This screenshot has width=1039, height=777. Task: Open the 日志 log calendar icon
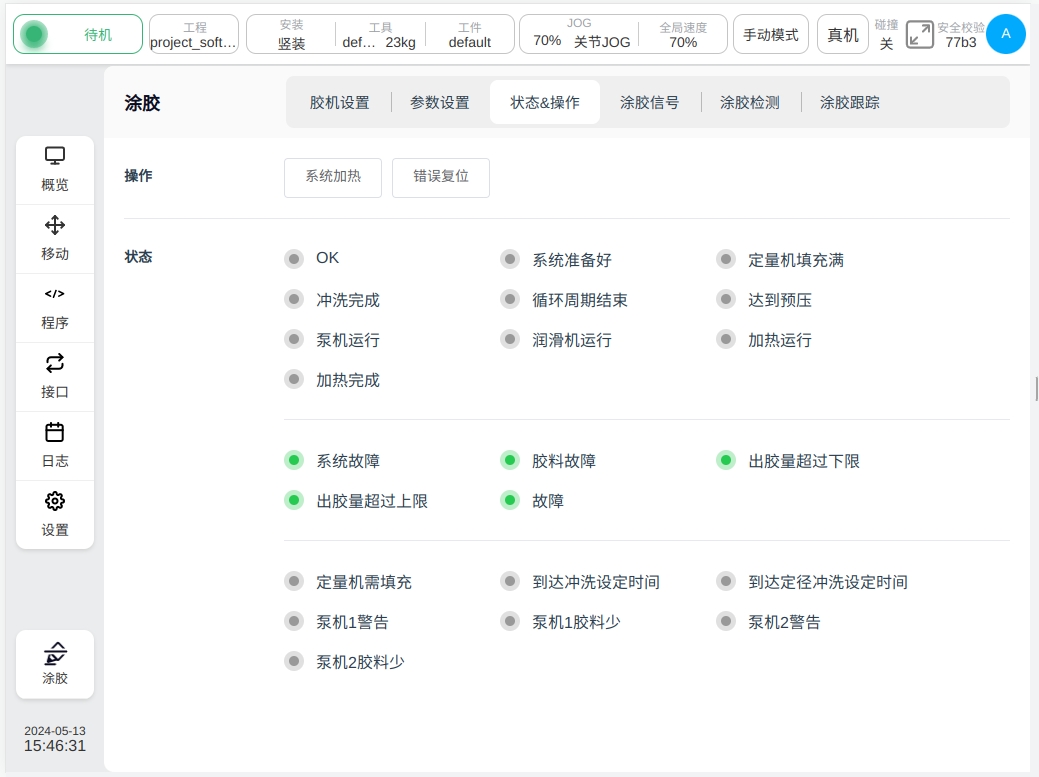(x=55, y=433)
